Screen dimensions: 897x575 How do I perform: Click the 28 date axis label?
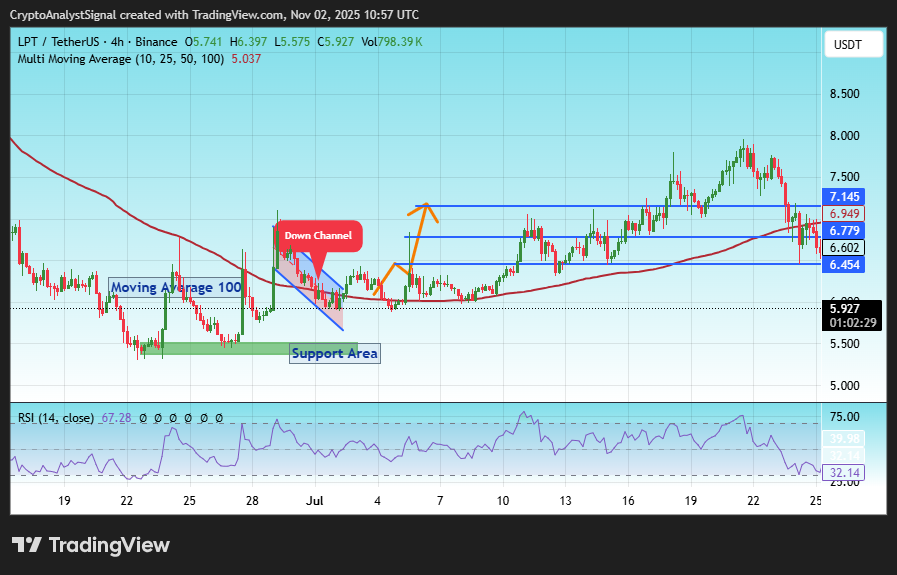tap(252, 501)
